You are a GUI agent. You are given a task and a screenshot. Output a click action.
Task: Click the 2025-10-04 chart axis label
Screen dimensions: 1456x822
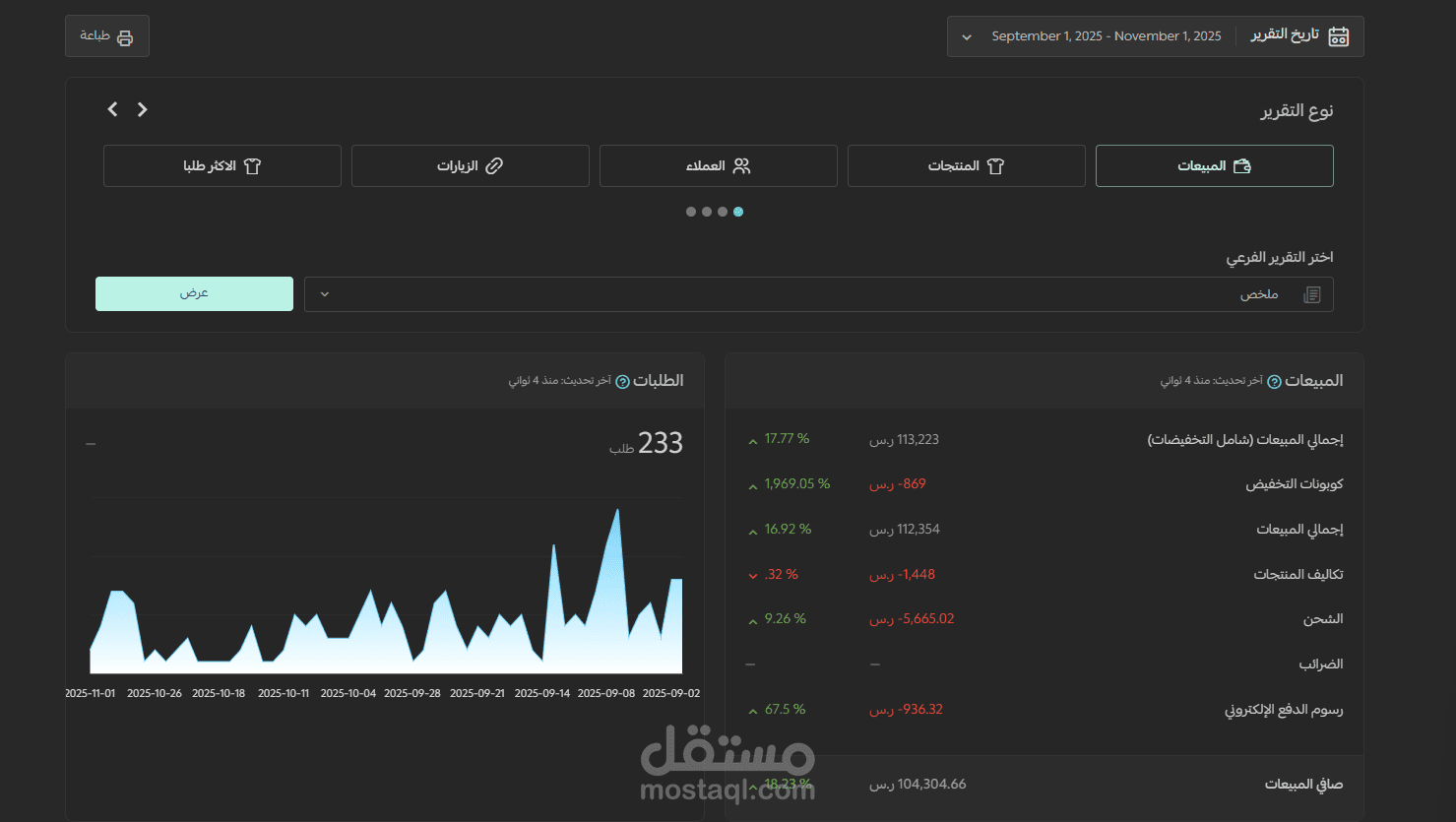[348, 694]
